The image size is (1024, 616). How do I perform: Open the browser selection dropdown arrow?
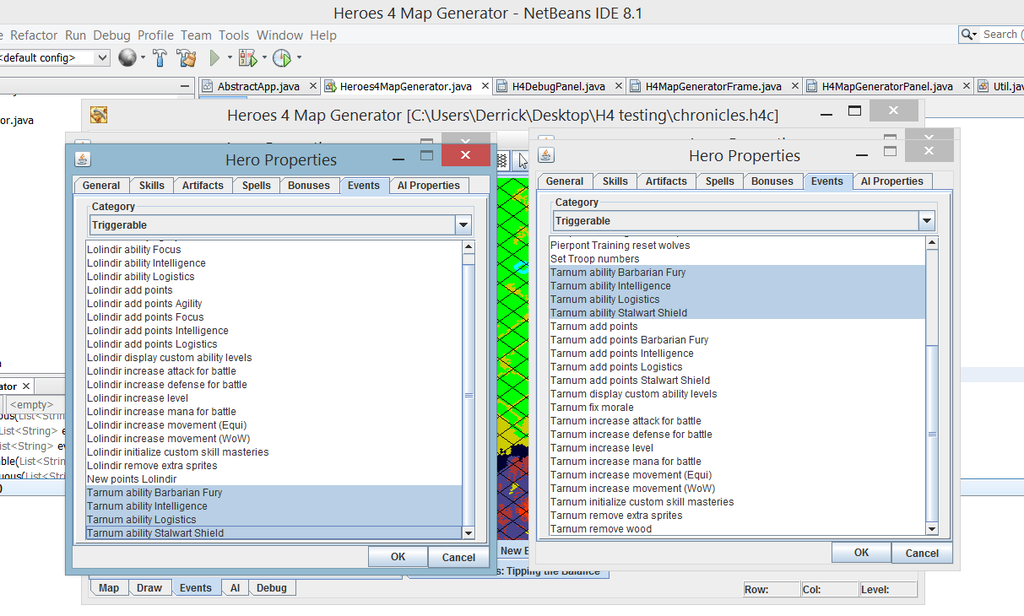(143, 58)
